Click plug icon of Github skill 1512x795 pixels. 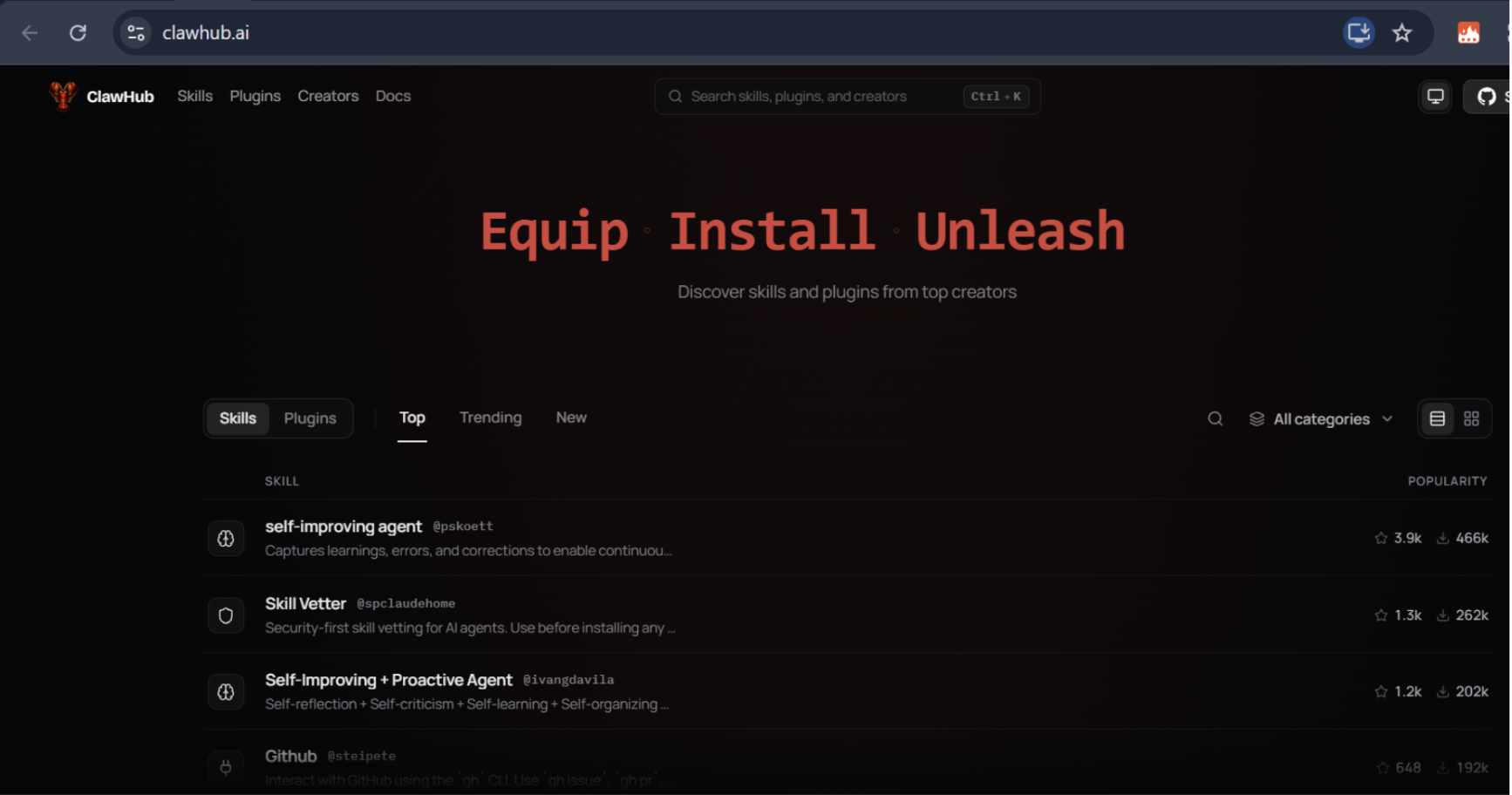pyautogui.click(x=226, y=768)
